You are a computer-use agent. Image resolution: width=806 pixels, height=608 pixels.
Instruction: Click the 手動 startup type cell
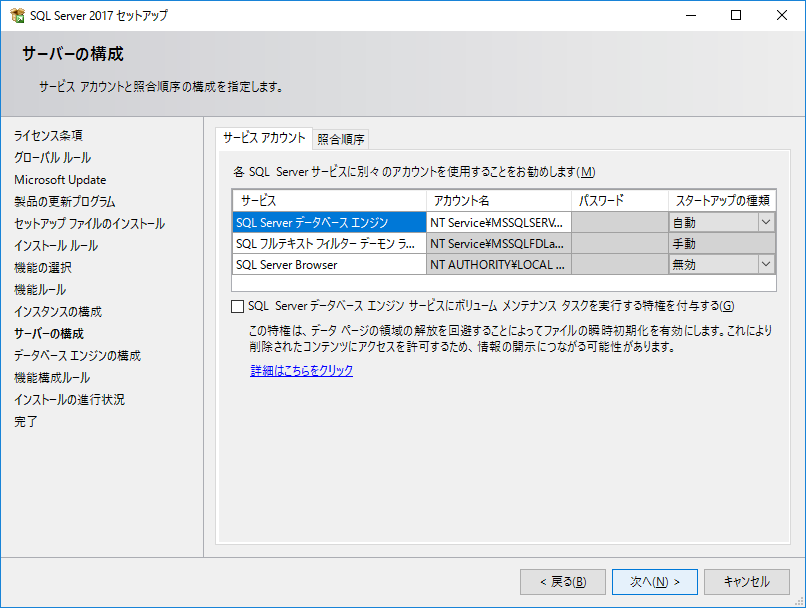pos(722,244)
